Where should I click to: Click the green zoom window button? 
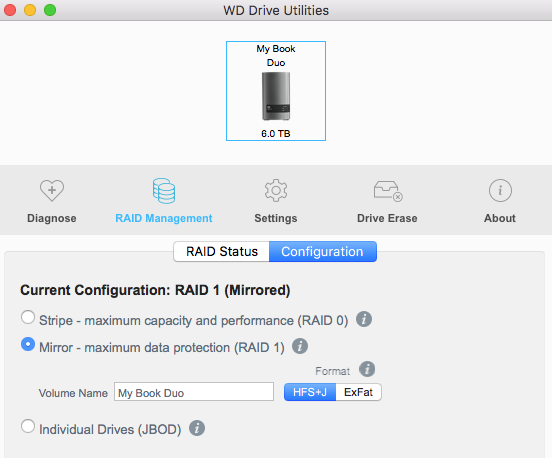[50, 10]
